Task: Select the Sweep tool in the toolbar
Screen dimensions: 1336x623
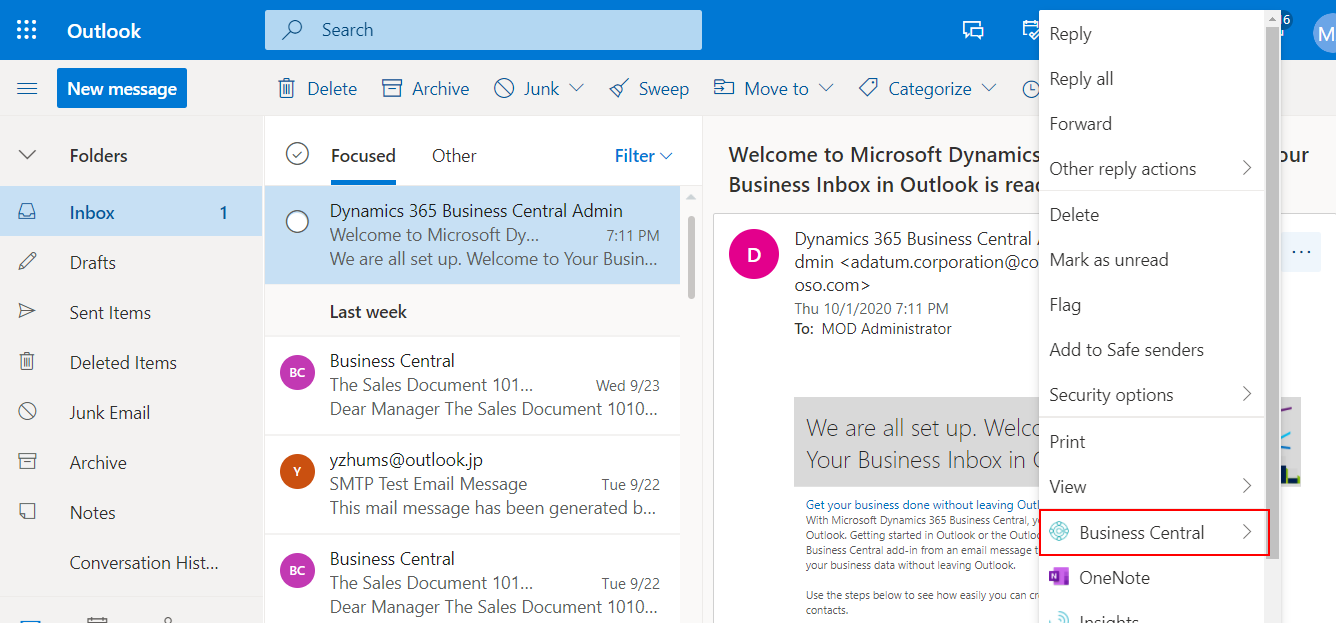Action: pos(648,88)
